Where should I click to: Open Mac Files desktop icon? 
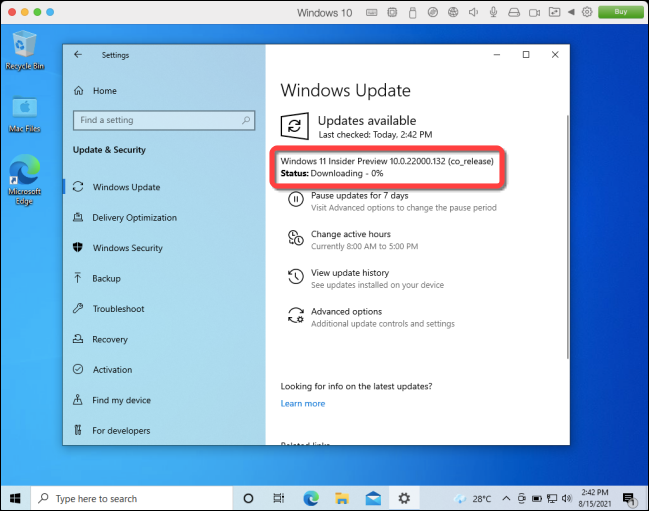24,112
